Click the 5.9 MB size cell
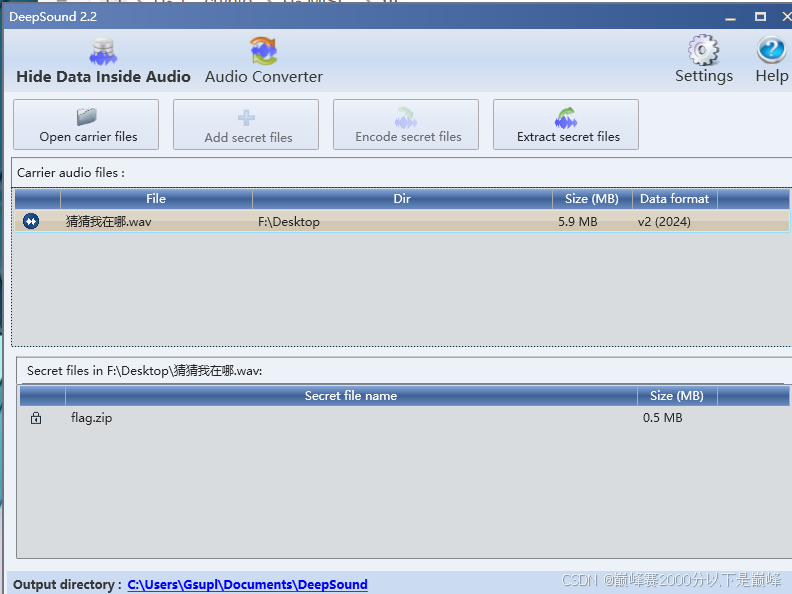 578,222
